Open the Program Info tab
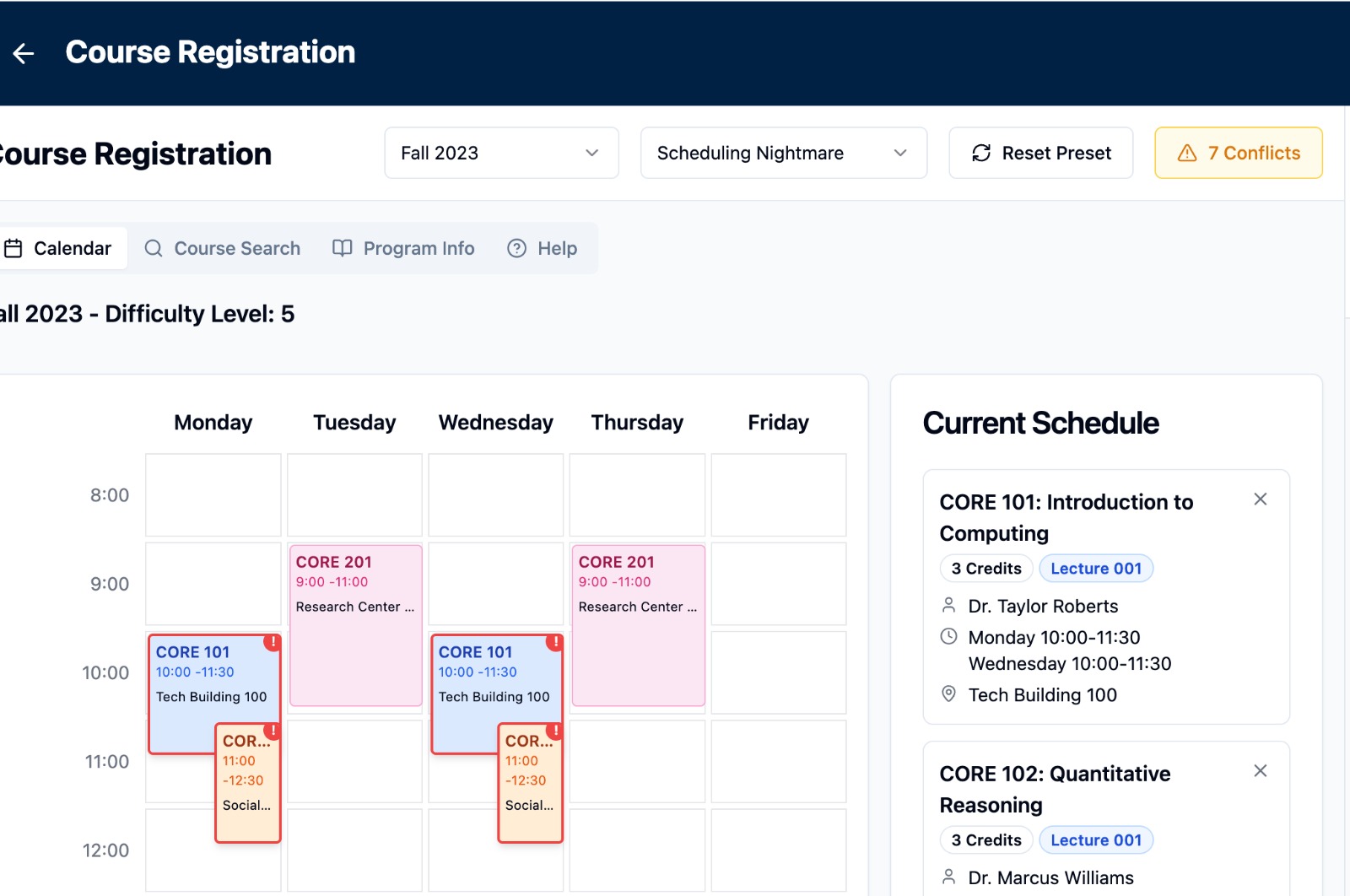 pyautogui.click(x=403, y=248)
